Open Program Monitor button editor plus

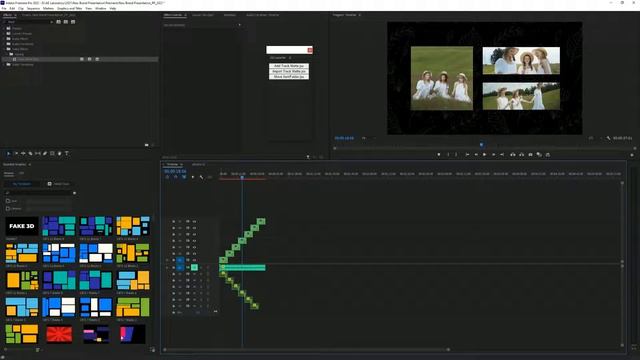click(632, 155)
